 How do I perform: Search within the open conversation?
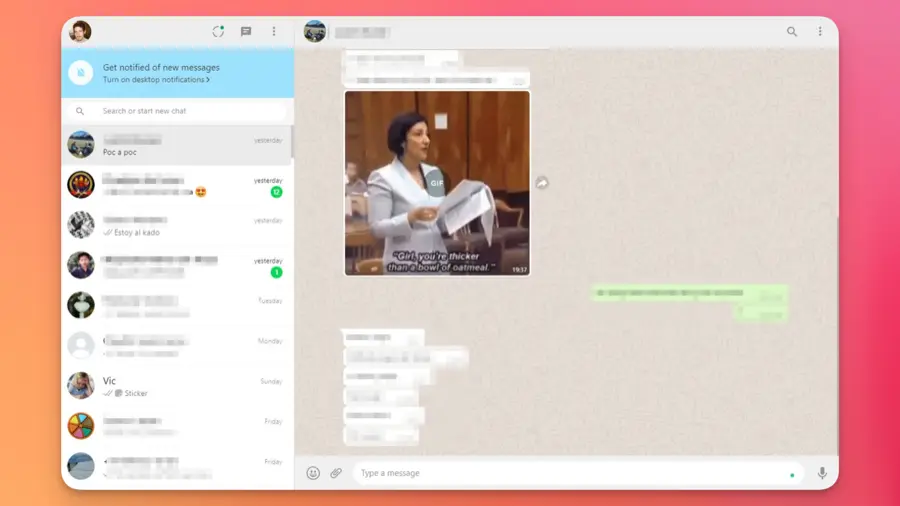click(792, 32)
